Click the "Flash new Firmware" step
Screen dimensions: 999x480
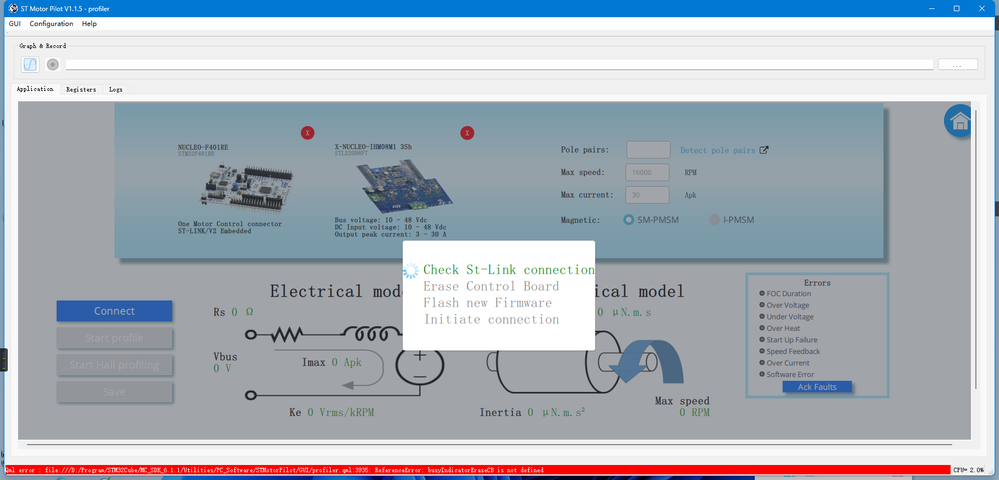click(x=487, y=303)
